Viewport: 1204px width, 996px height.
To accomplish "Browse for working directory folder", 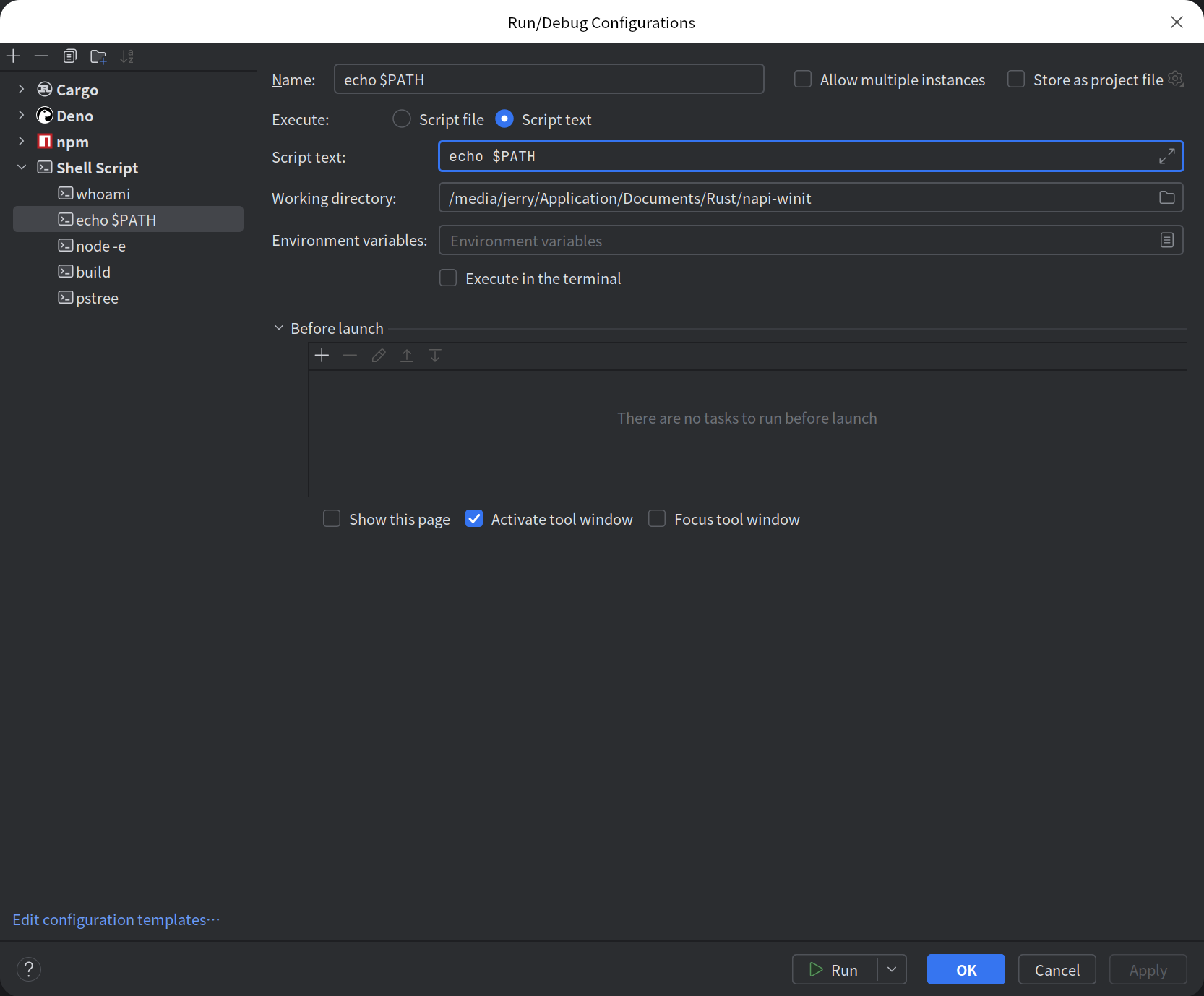I will pos(1166,197).
